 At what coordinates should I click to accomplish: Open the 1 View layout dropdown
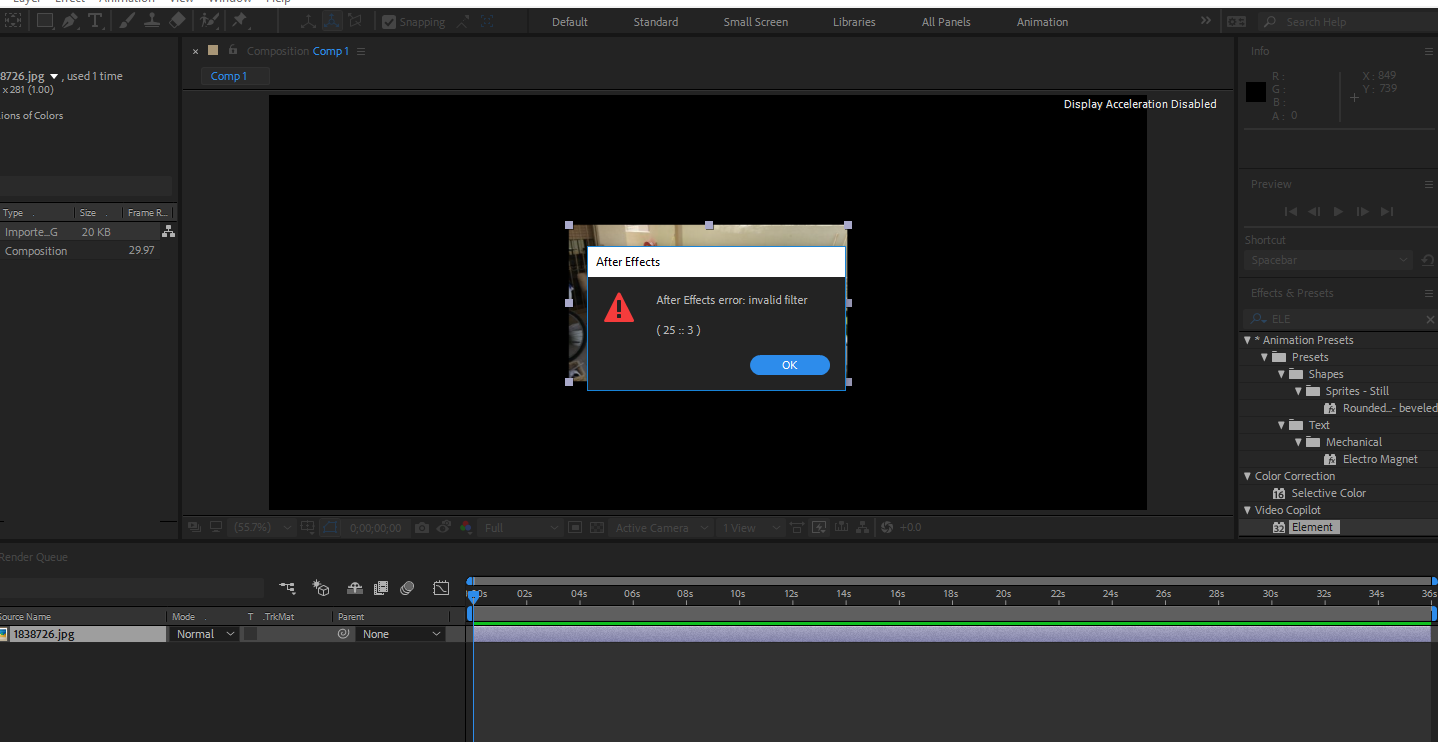pyautogui.click(x=750, y=527)
